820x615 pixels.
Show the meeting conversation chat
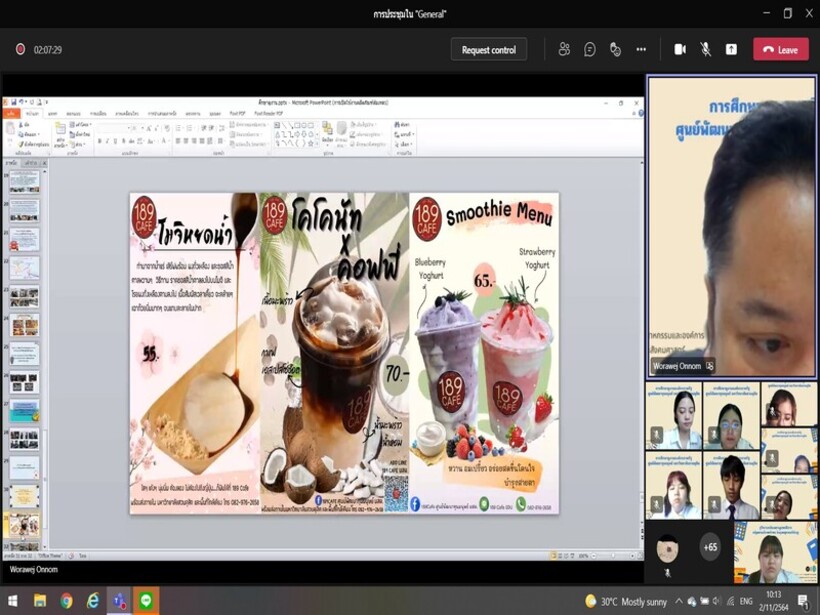click(x=589, y=50)
